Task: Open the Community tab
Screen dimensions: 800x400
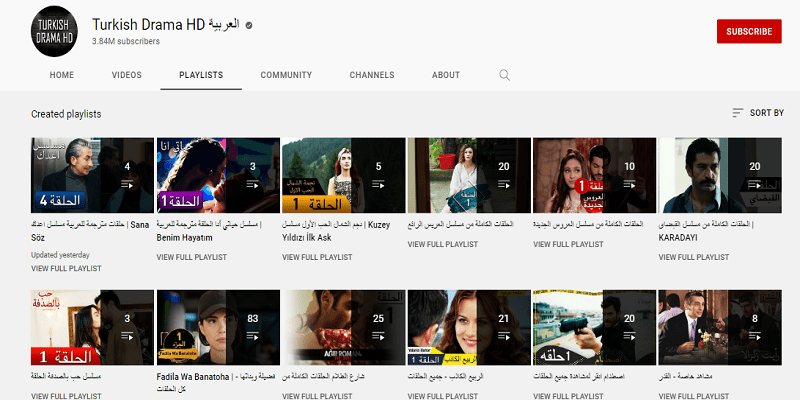Action: click(x=286, y=75)
